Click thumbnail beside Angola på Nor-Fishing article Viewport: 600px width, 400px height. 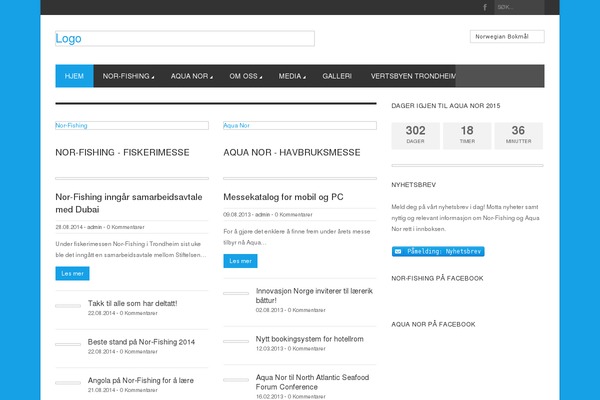68,383
